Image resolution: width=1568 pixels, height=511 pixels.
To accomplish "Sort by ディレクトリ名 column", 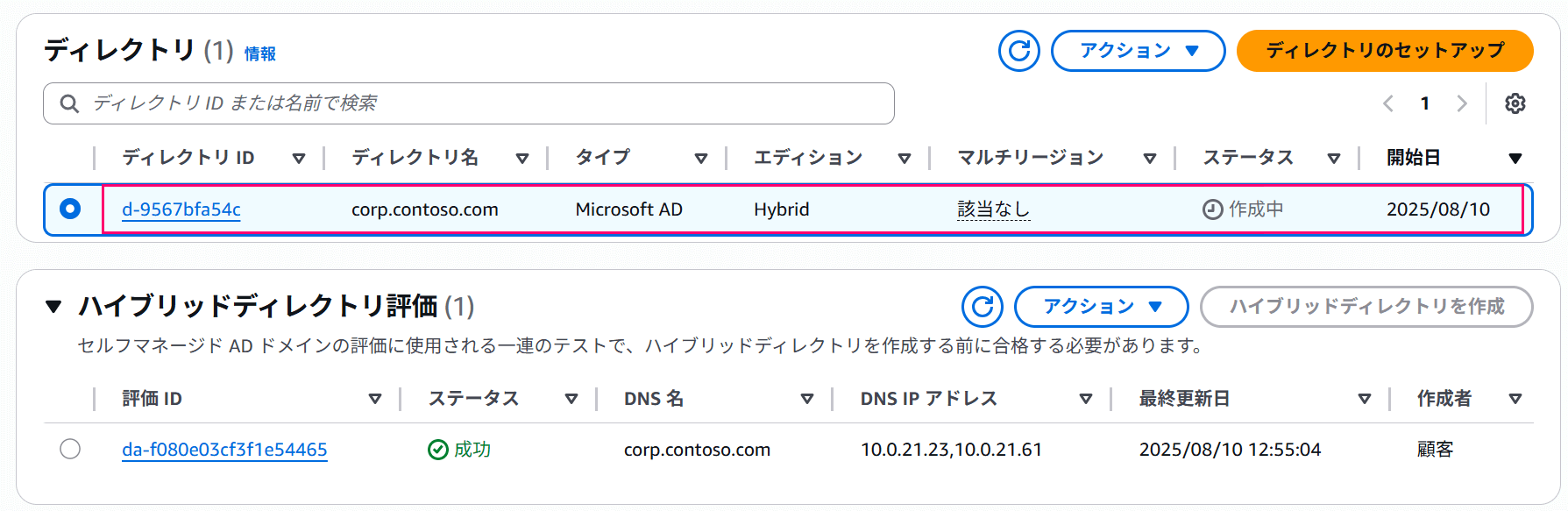I will click(x=522, y=159).
